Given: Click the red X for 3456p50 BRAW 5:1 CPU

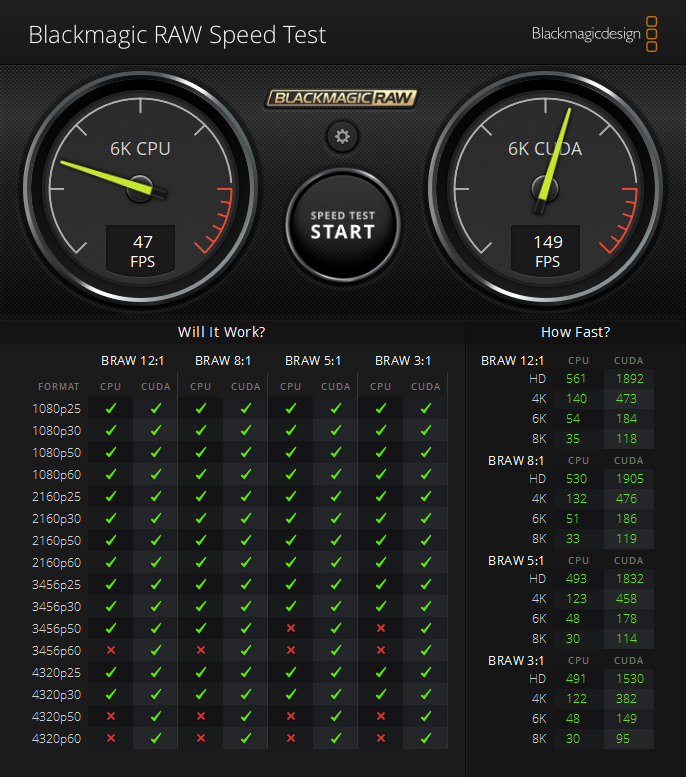Looking at the screenshot, I should pyautogui.click(x=291, y=628).
